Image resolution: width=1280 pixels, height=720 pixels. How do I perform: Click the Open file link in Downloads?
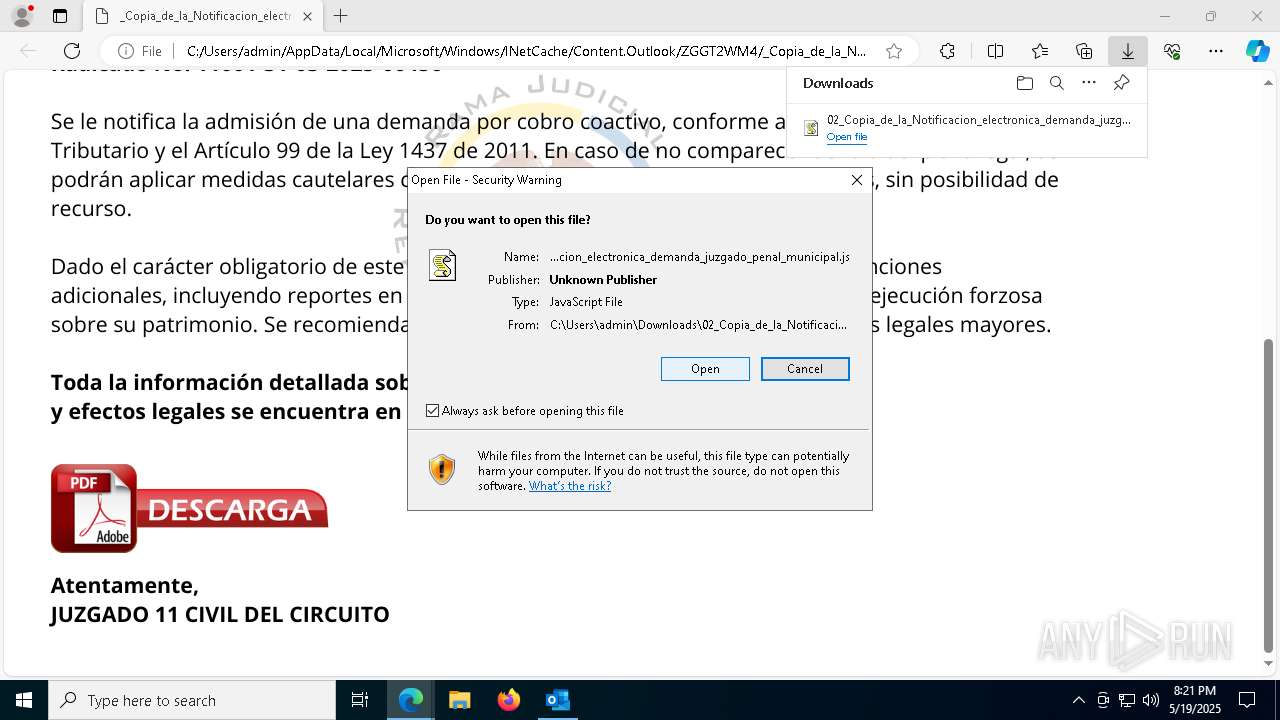847,137
